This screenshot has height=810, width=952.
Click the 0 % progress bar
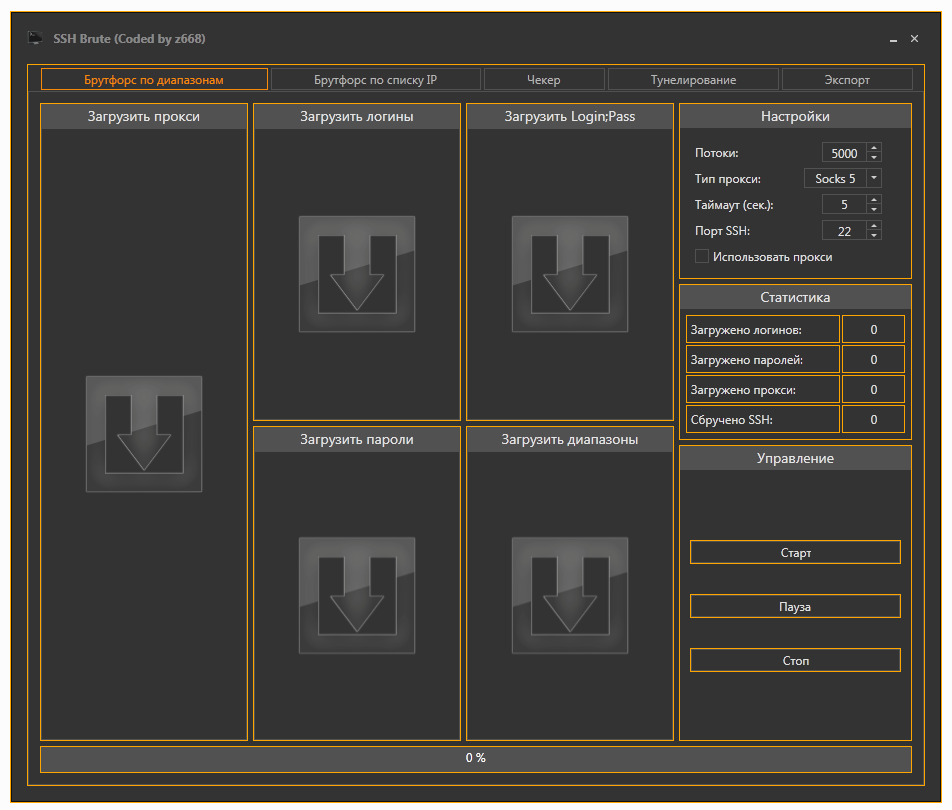(476, 759)
